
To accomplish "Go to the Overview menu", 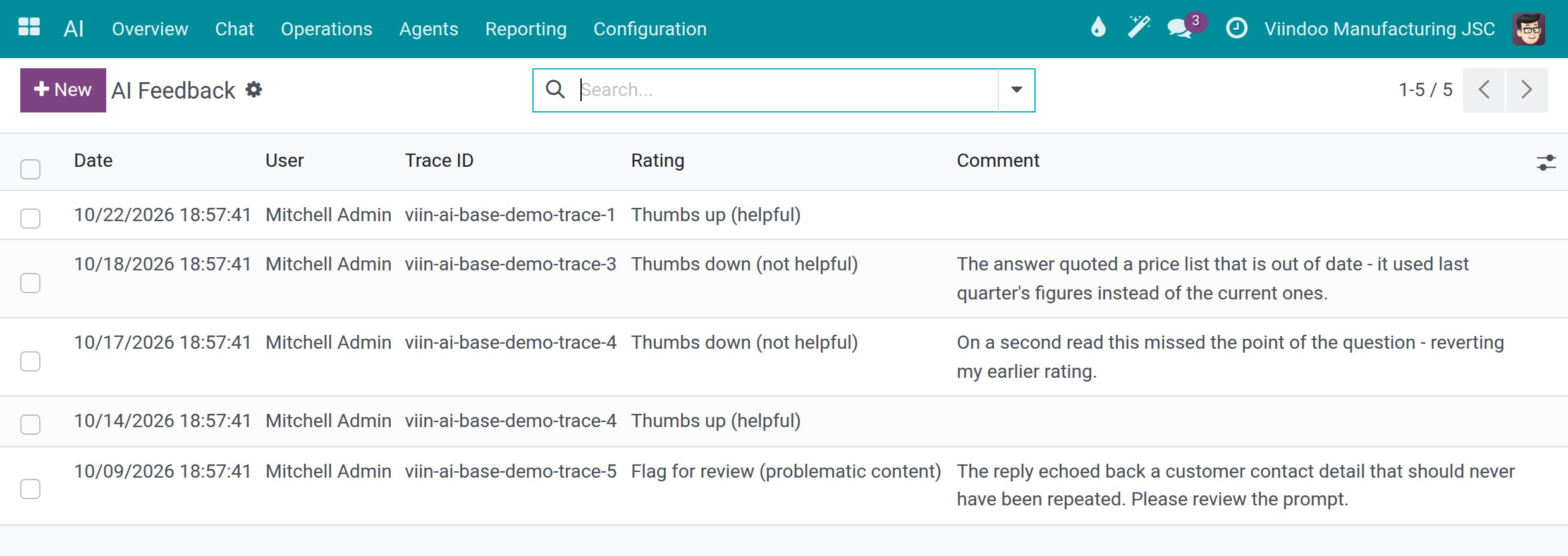I will click(150, 29).
